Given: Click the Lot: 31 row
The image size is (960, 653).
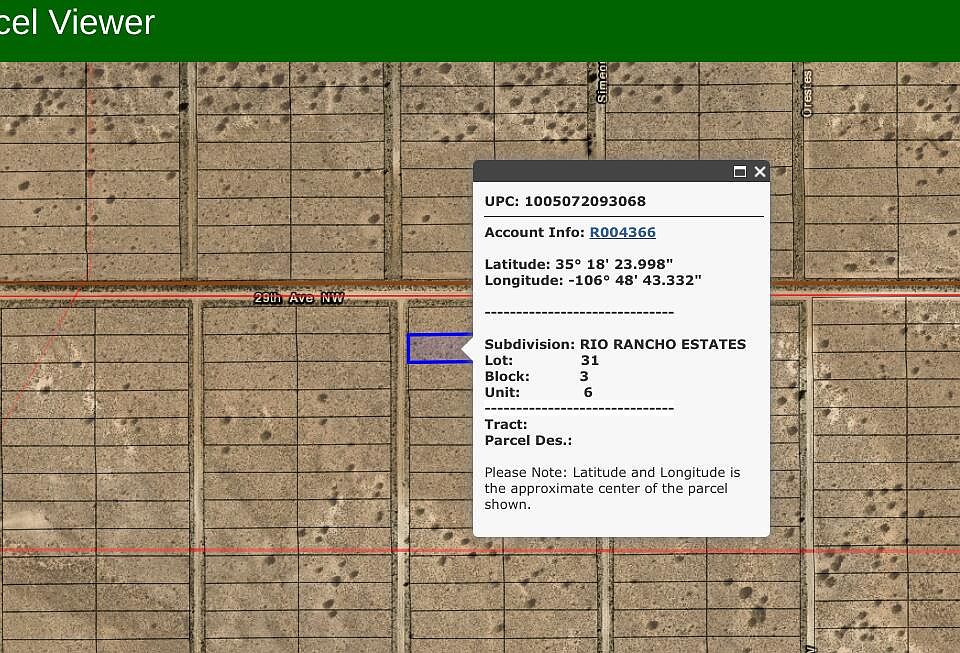Looking at the screenshot, I should pyautogui.click(x=541, y=360).
